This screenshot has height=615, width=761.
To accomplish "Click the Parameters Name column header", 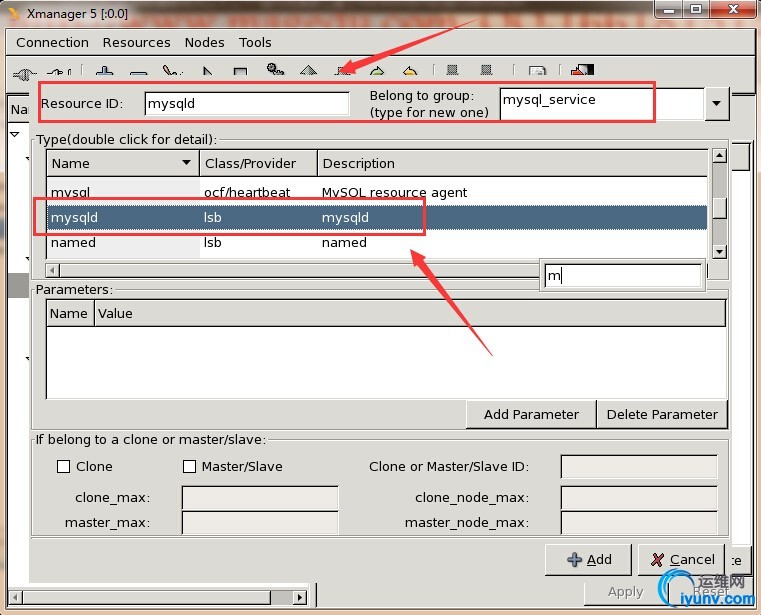I will point(70,314).
